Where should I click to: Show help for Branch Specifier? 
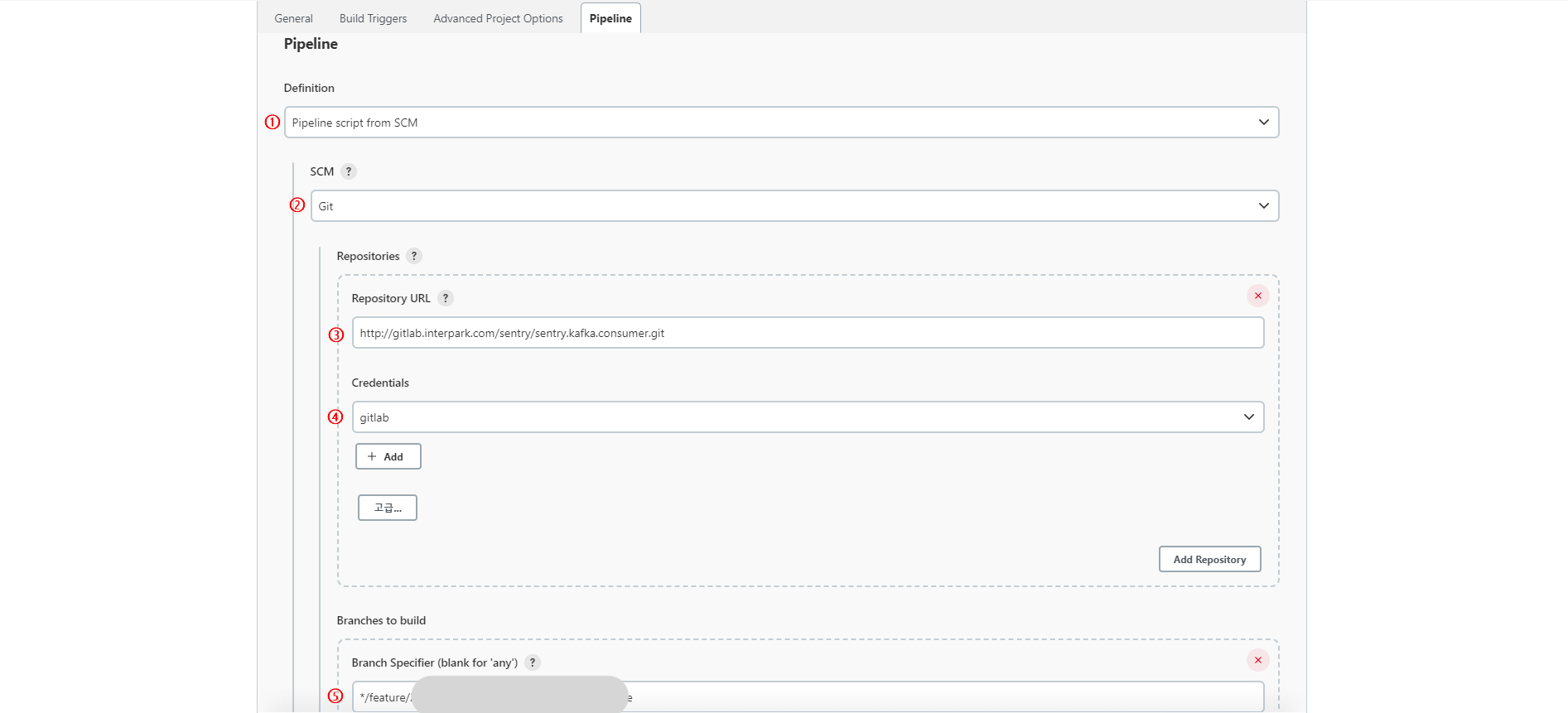click(x=533, y=662)
